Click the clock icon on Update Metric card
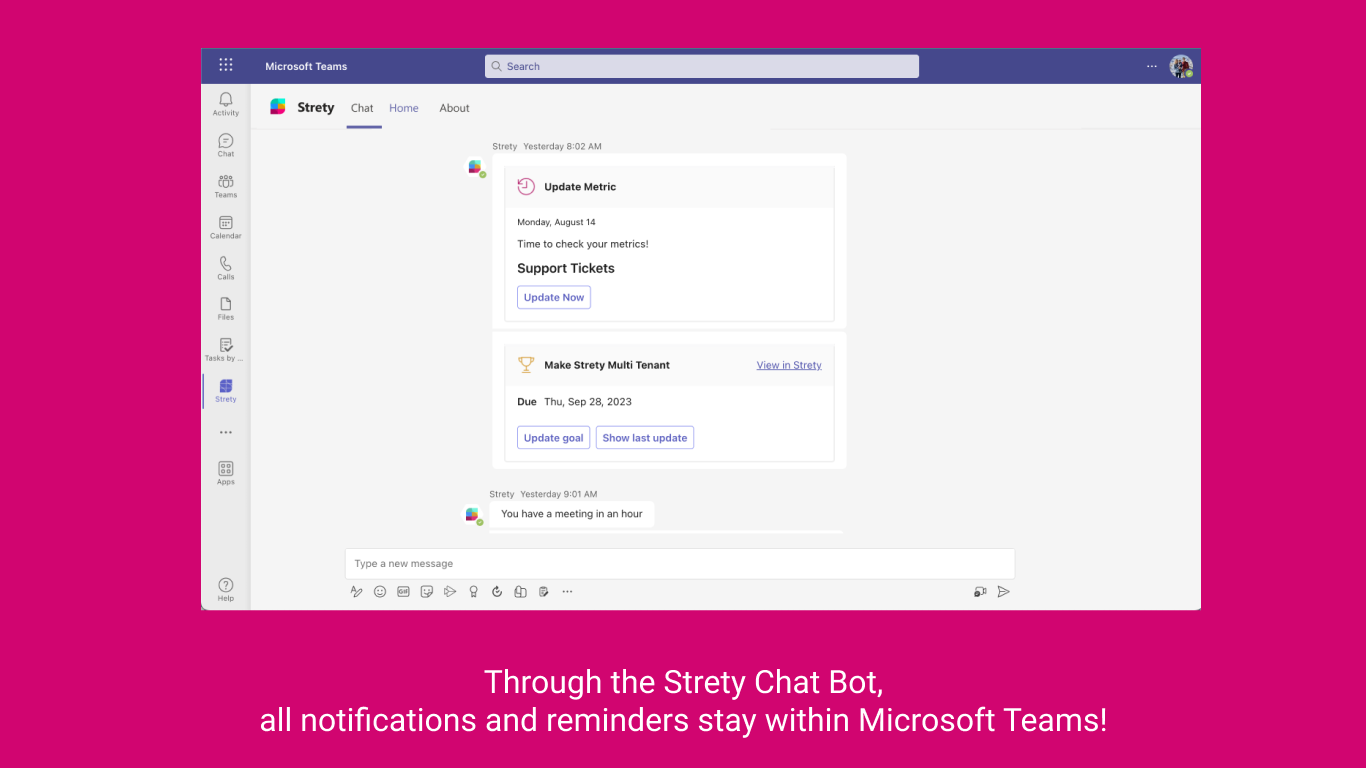The width and height of the screenshot is (1366, 768). coord(526,186)
